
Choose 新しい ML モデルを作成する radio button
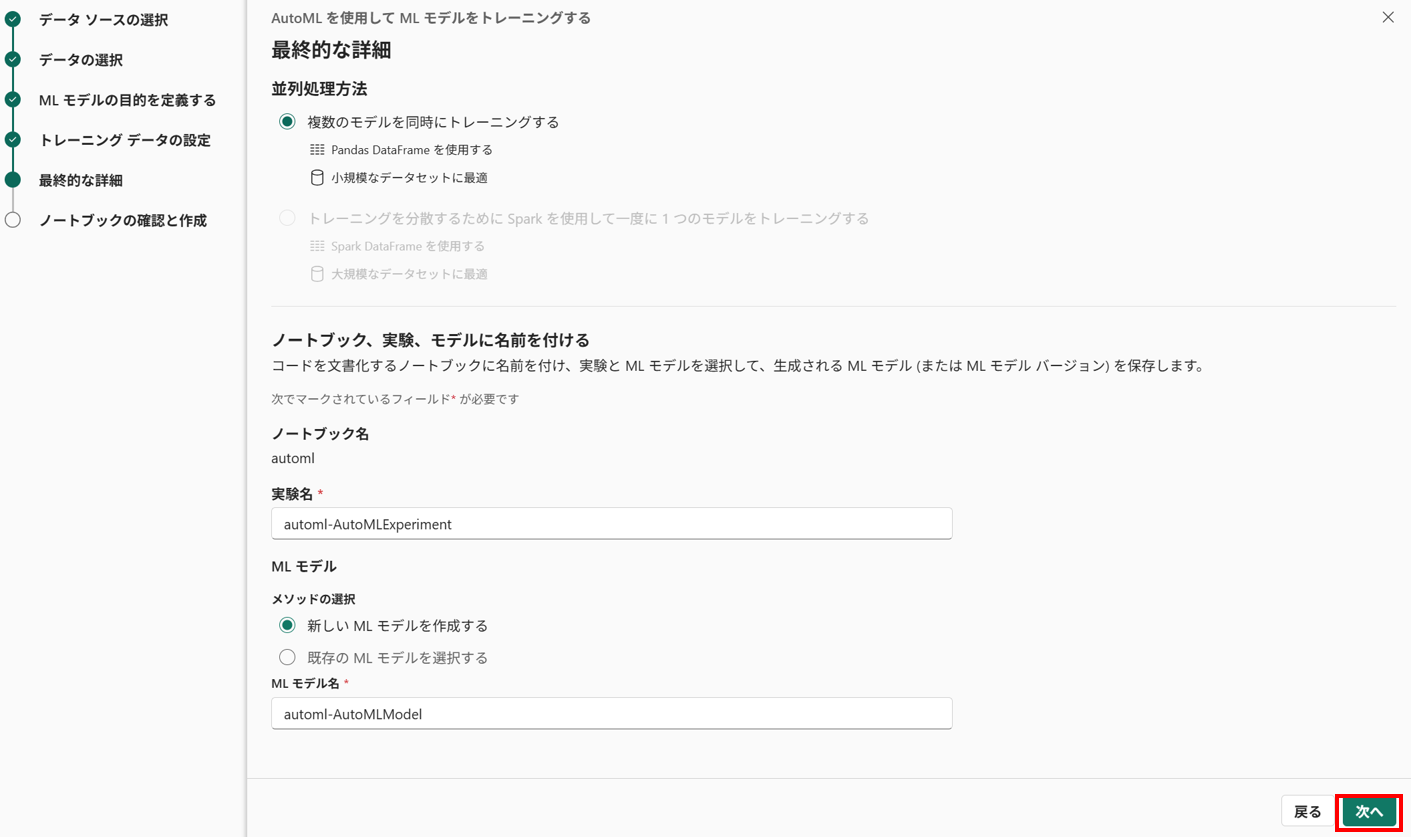[x=287, y=625]
